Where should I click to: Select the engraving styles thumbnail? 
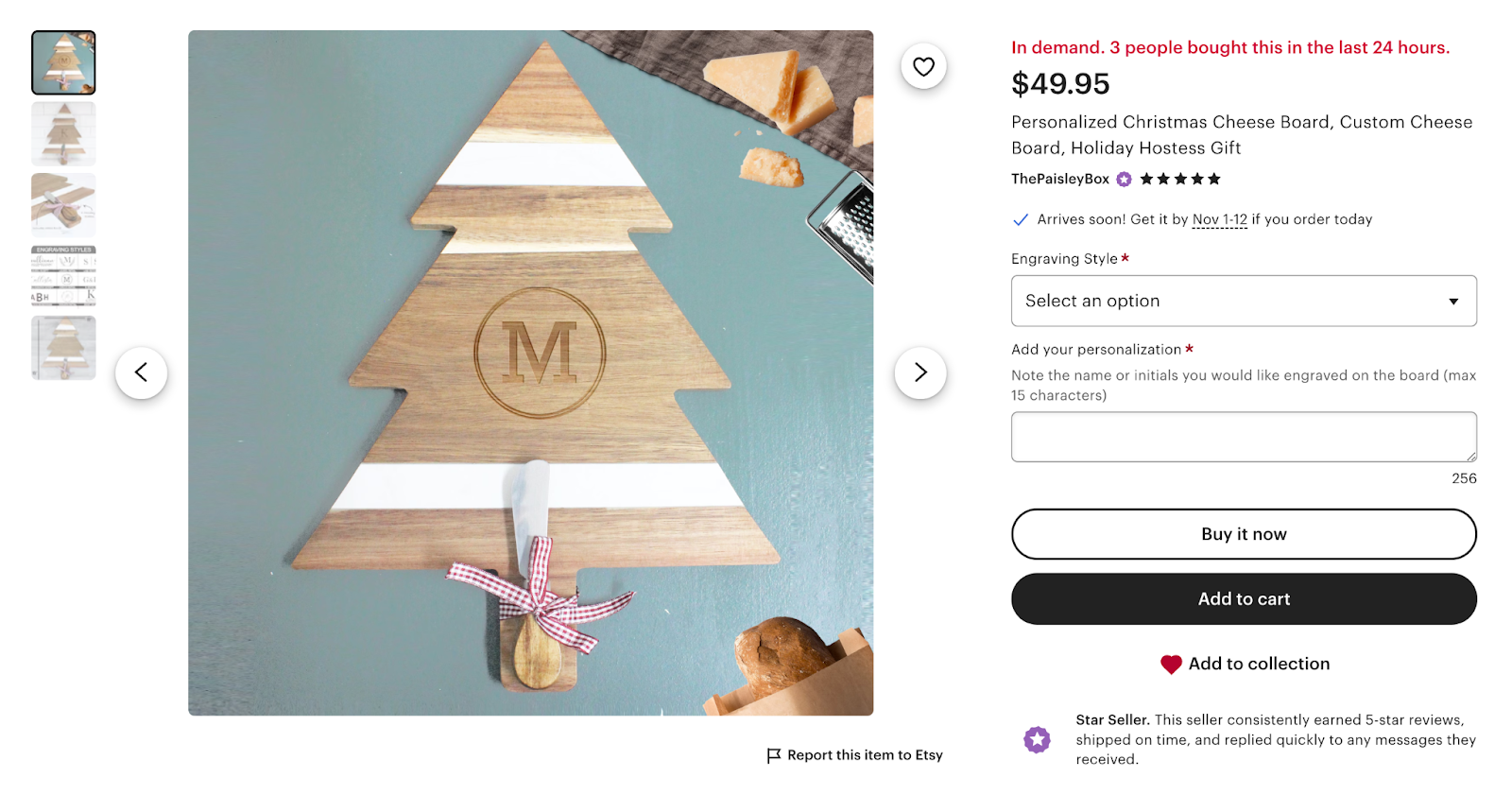point(63,276)
